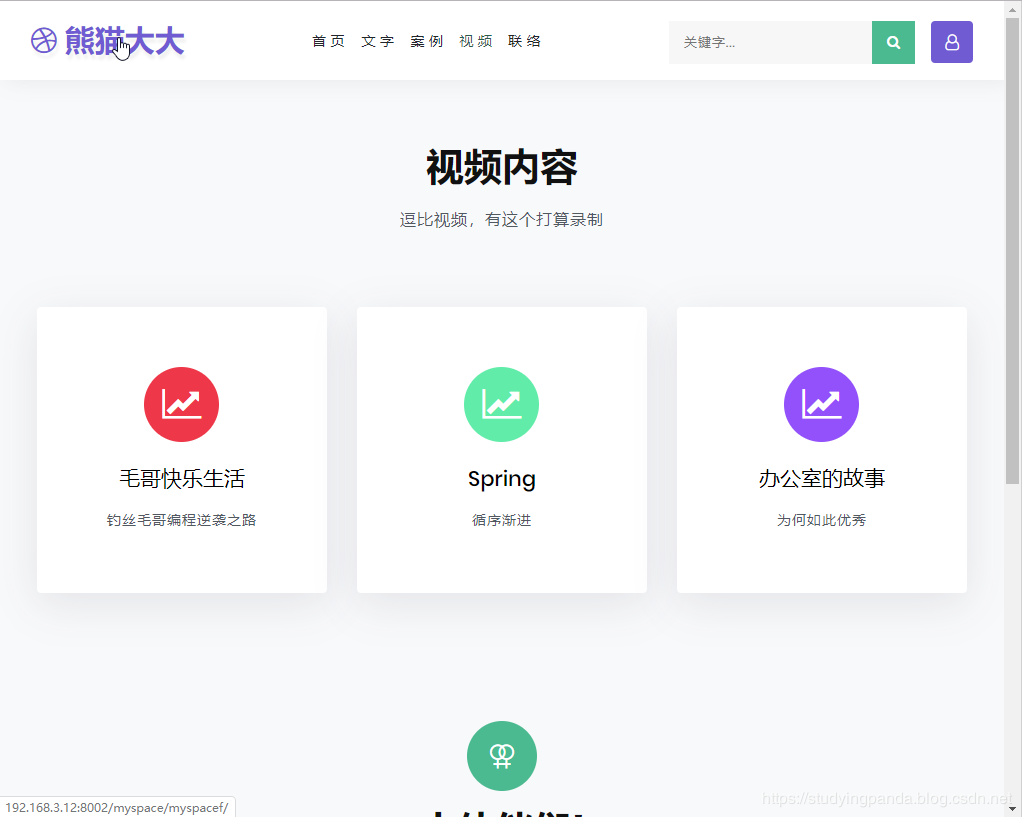Viewport: 1022px width, 817px height.
Task: Click the green circular icon near page bottom
Action: (x=501, y=756)
